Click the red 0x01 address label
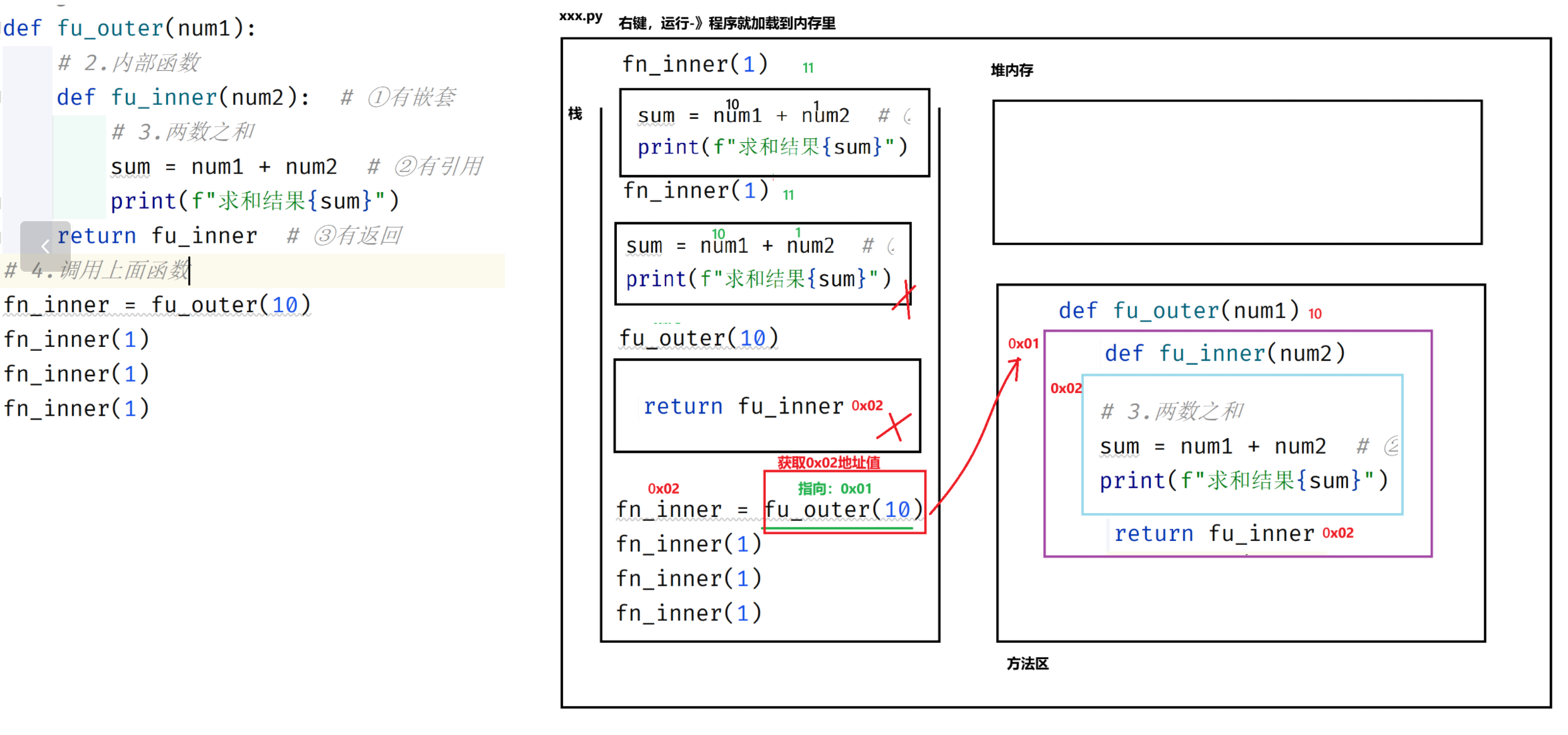This screenshot has width=1568, height=735. pyautogui.click(x=1023, y=344)
